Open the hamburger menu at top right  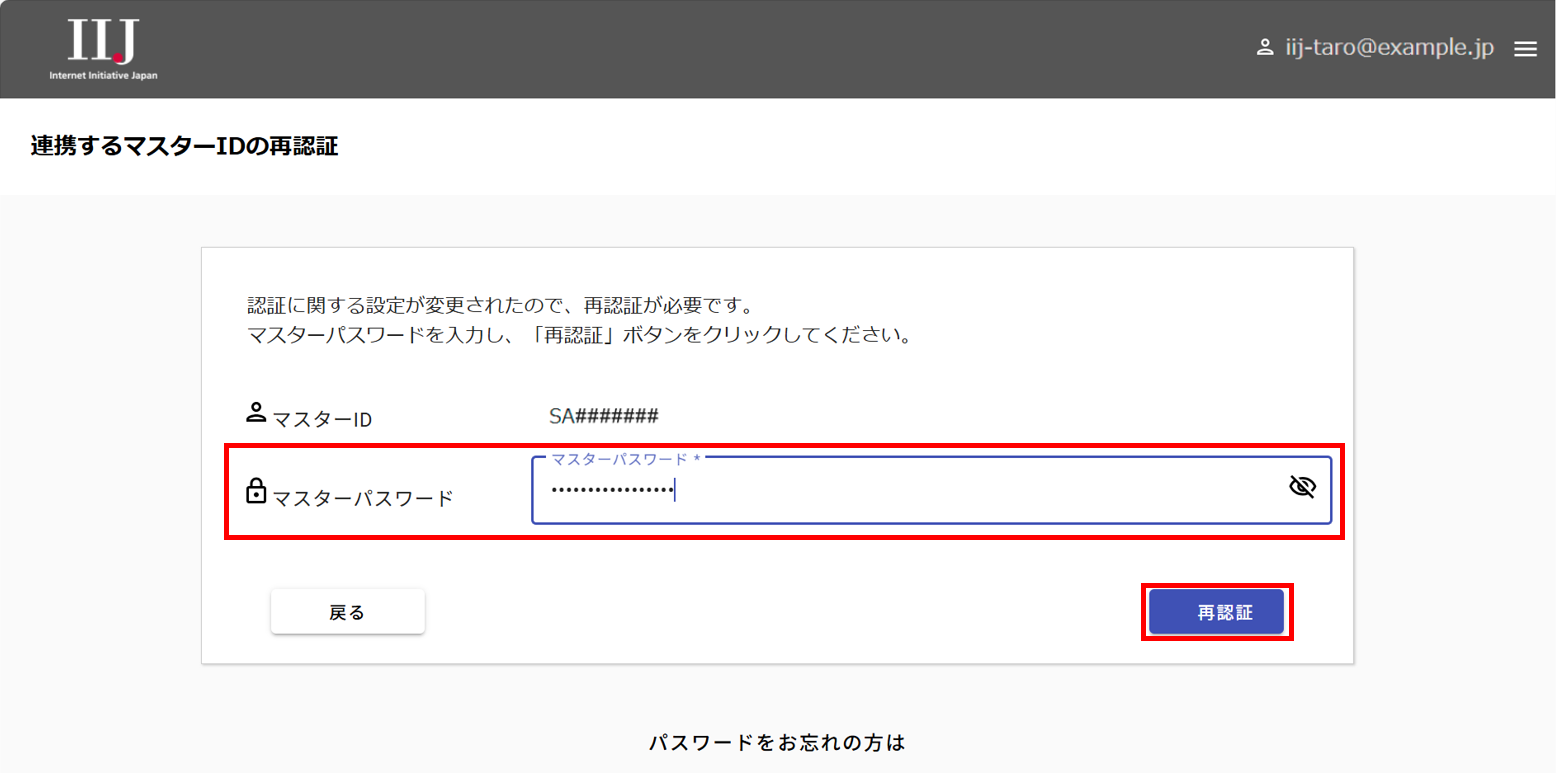[x=1525, y=49]
